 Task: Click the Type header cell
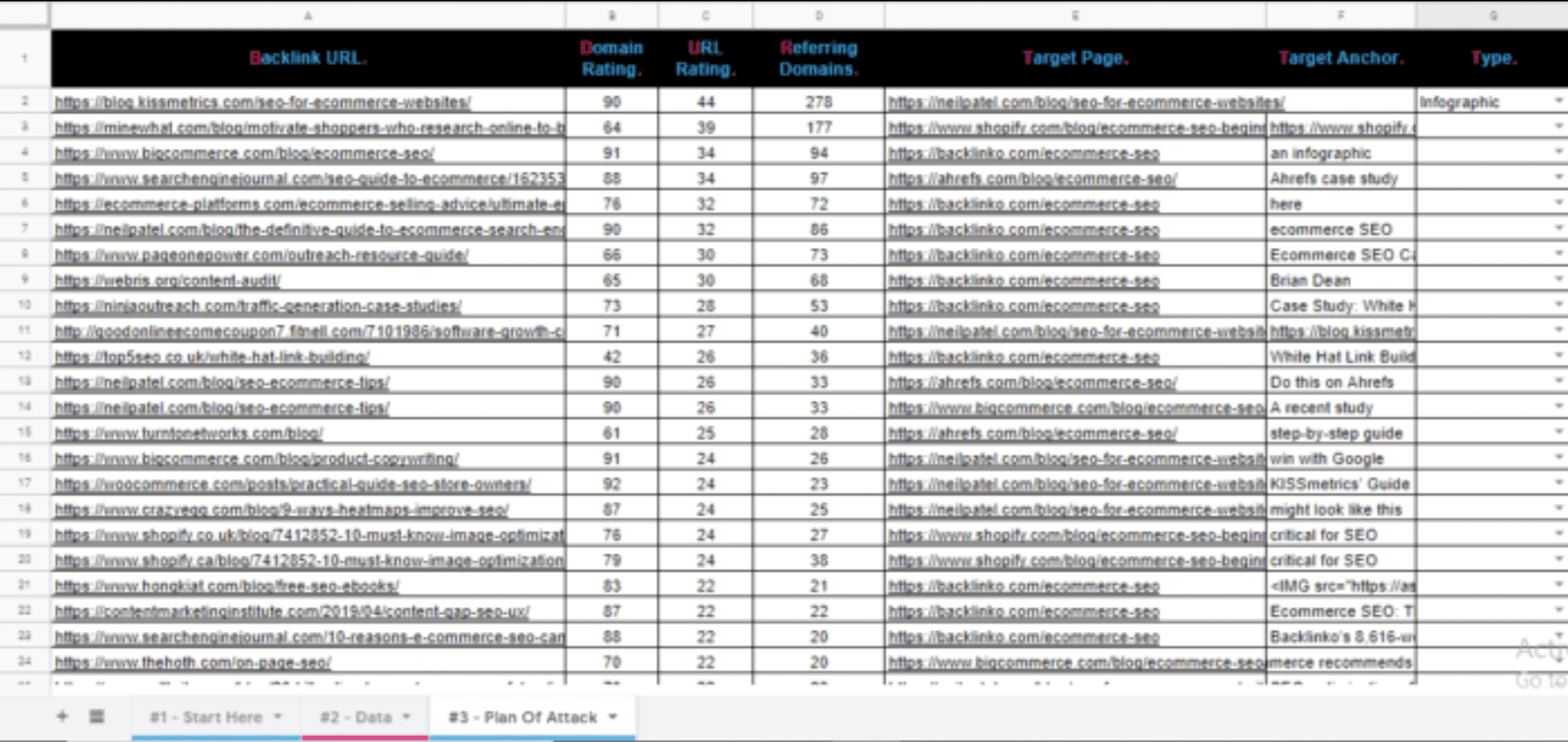click(x=1493, y=58)
